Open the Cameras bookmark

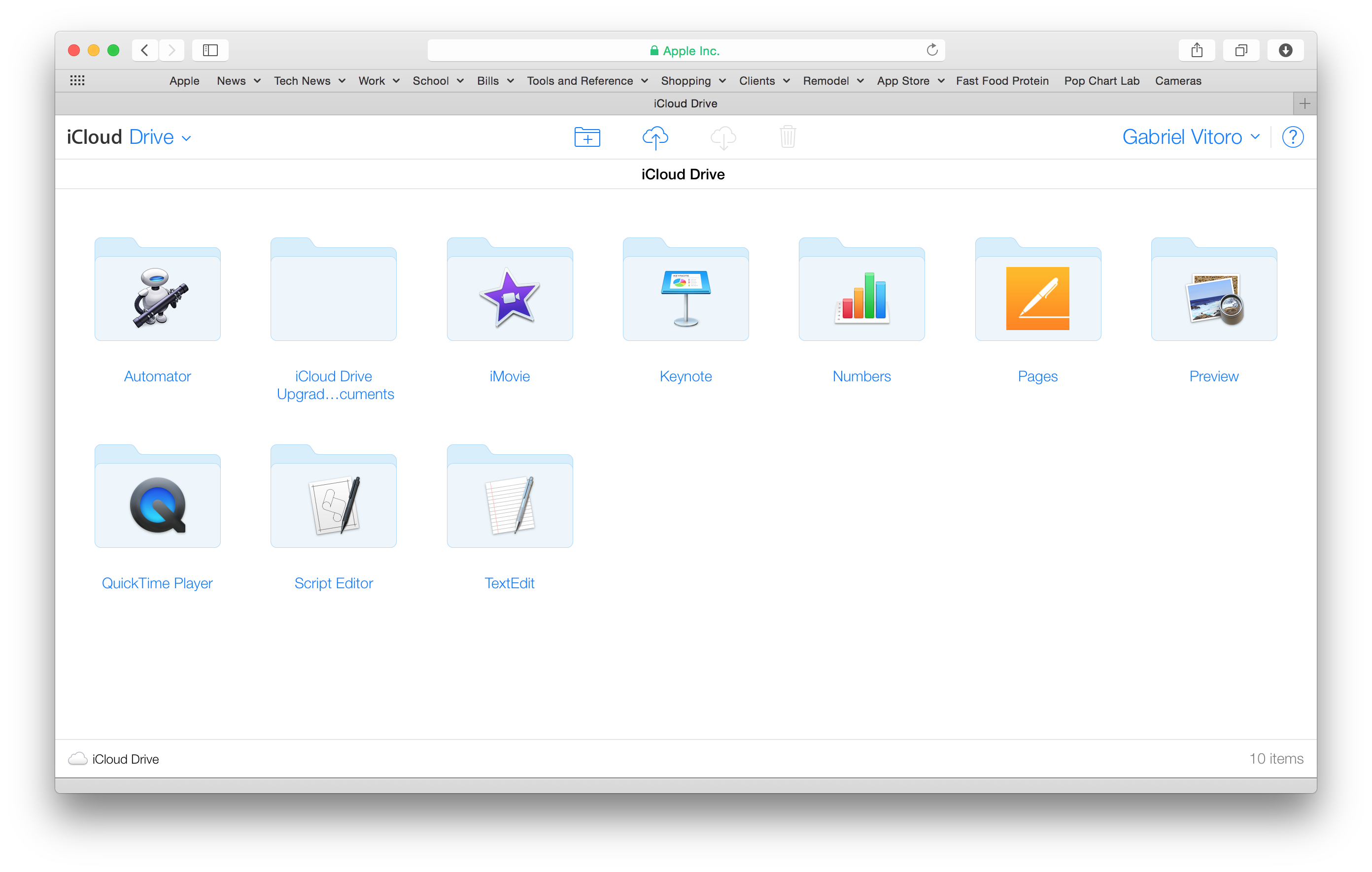(1178, 81)
